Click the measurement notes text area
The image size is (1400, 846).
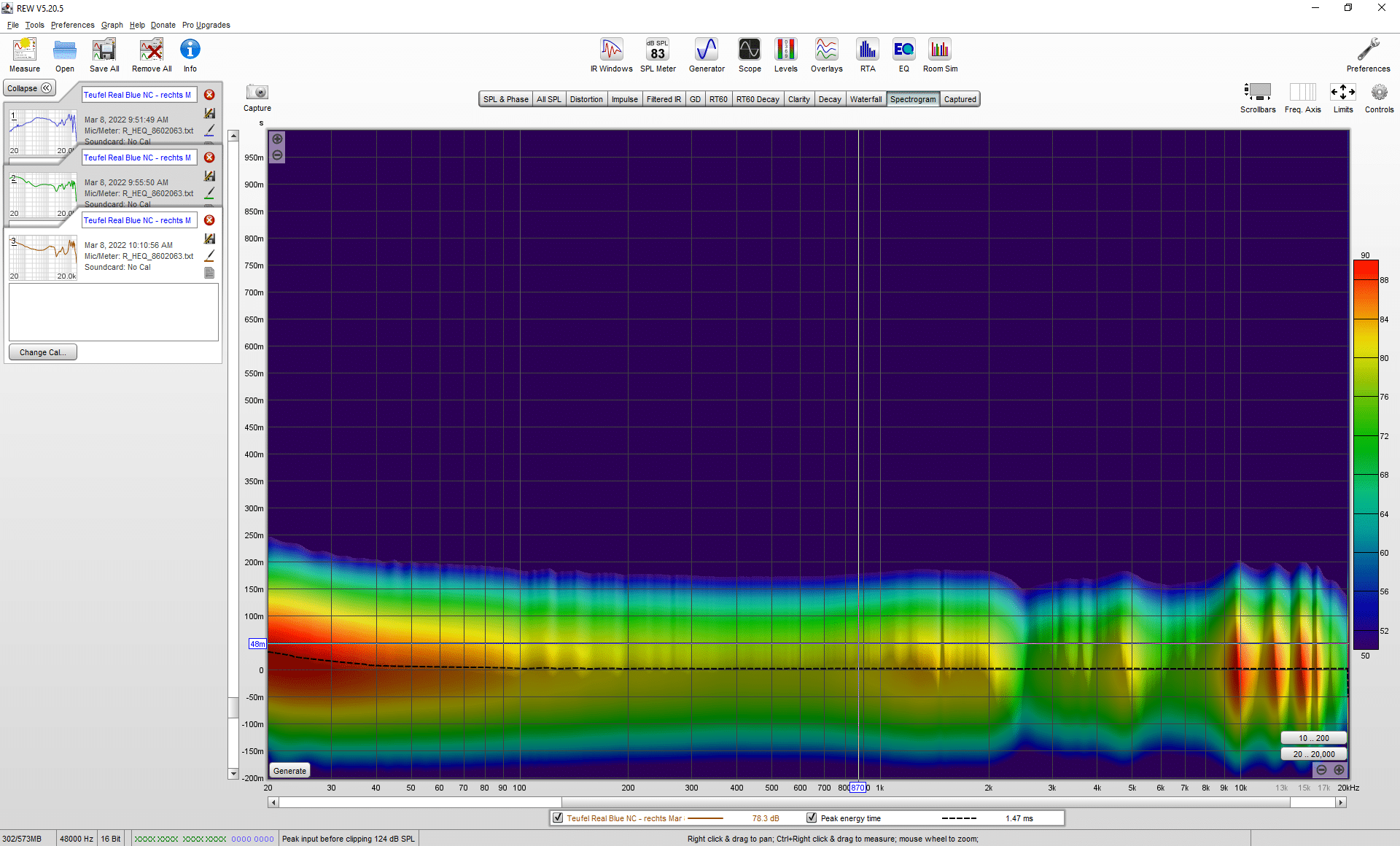tap(114, 312)
